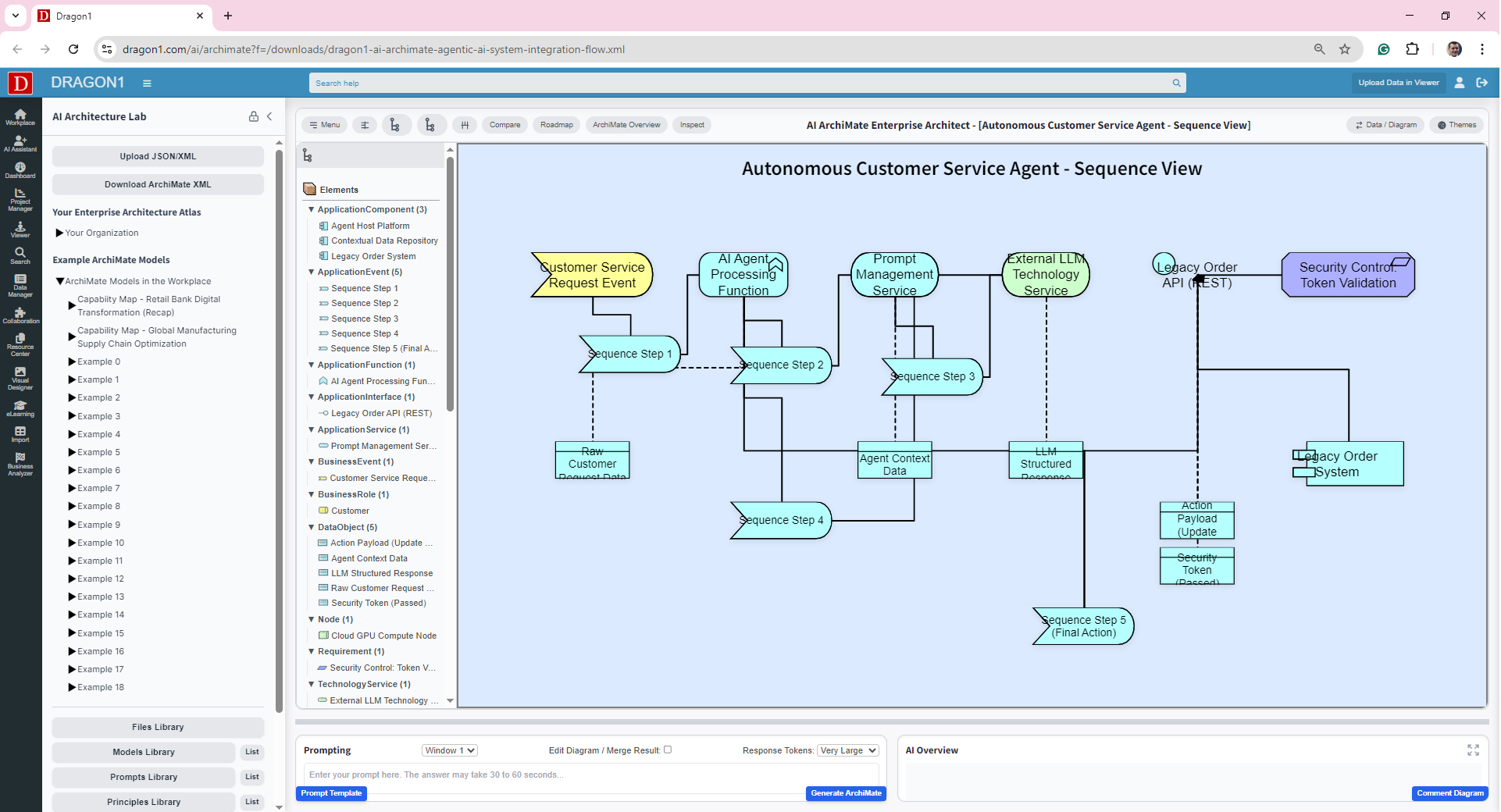Click the Business Analyzer sidebar icon
This screenshot has height=812, width=1501.
click(20, 464)
